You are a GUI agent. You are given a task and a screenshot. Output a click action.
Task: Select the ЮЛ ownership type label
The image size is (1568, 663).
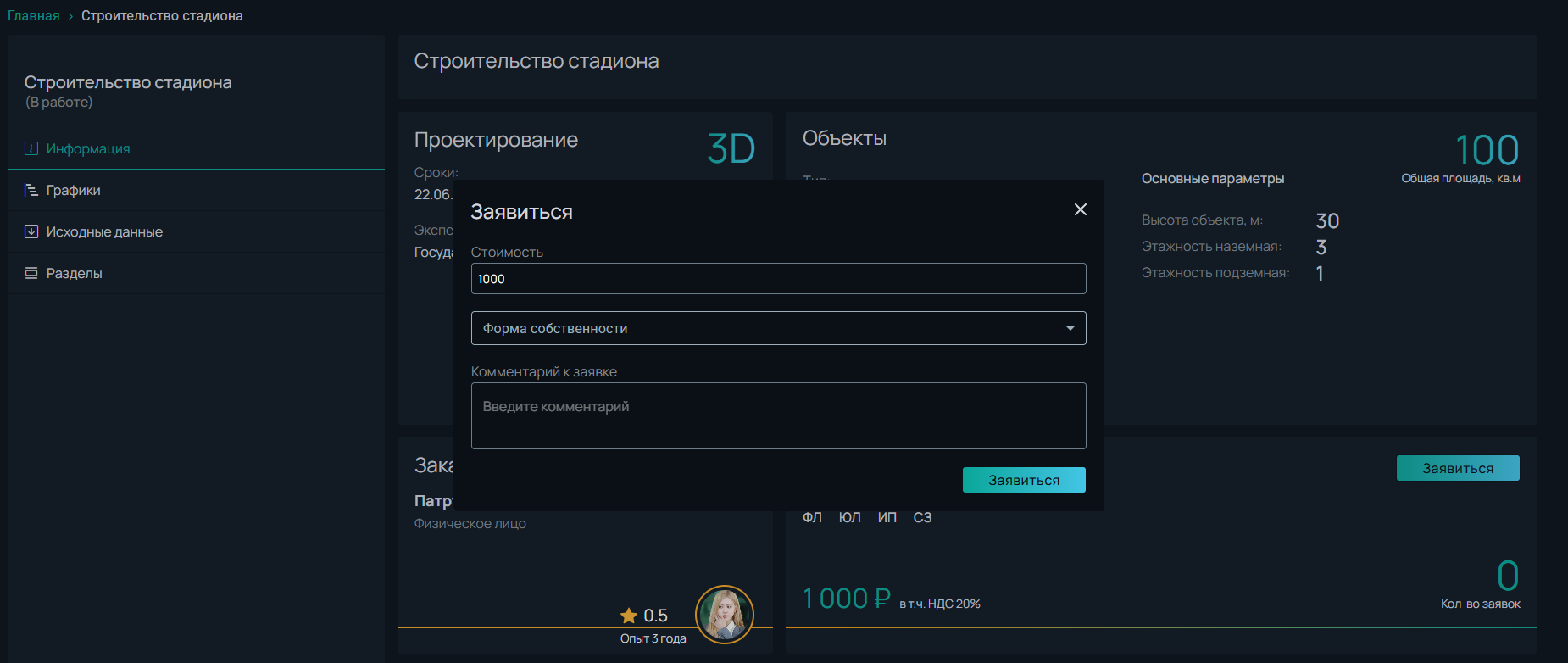point(849,517)
